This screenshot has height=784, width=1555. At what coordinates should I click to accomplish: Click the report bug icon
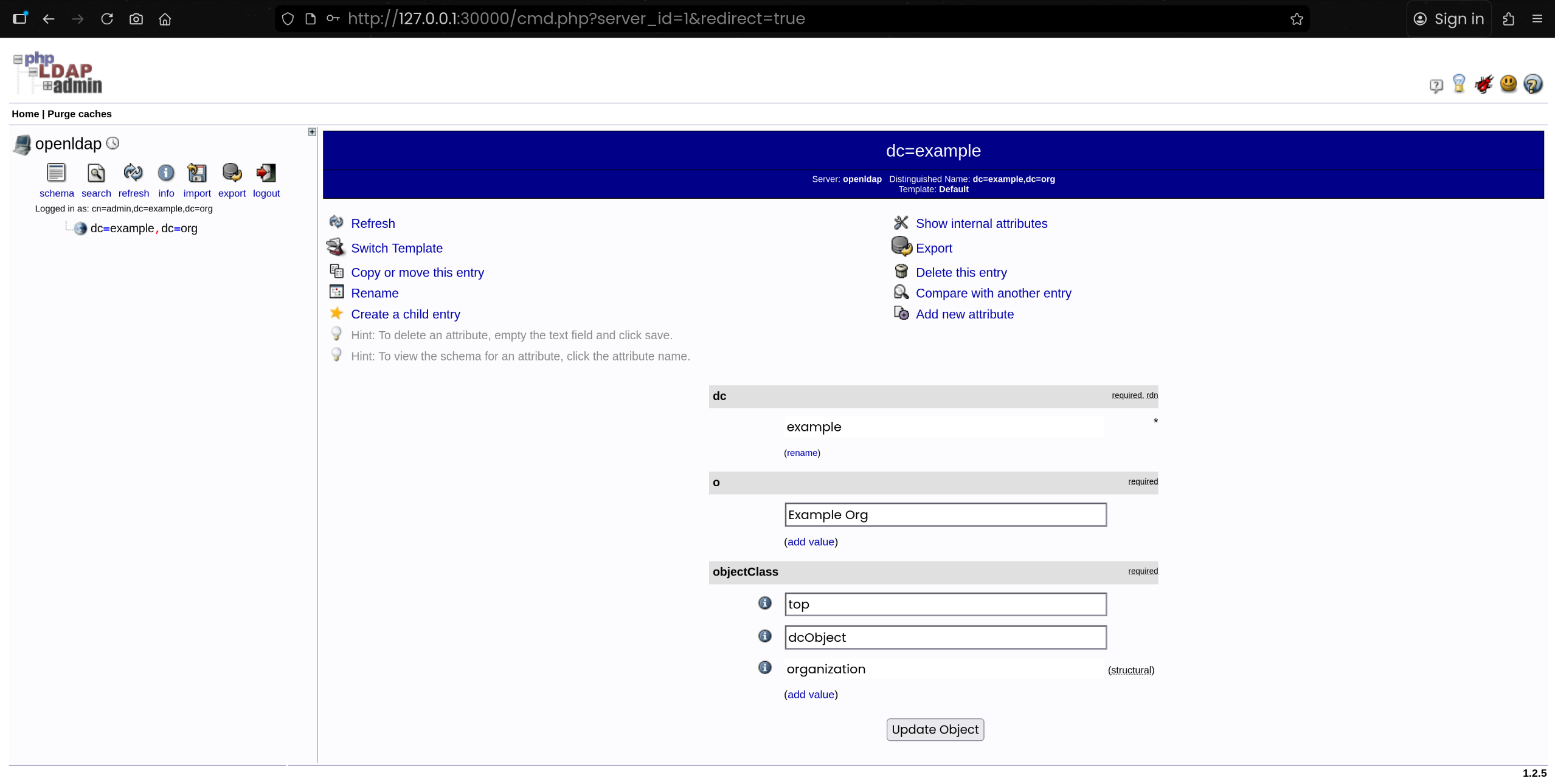click(1484, 84)
